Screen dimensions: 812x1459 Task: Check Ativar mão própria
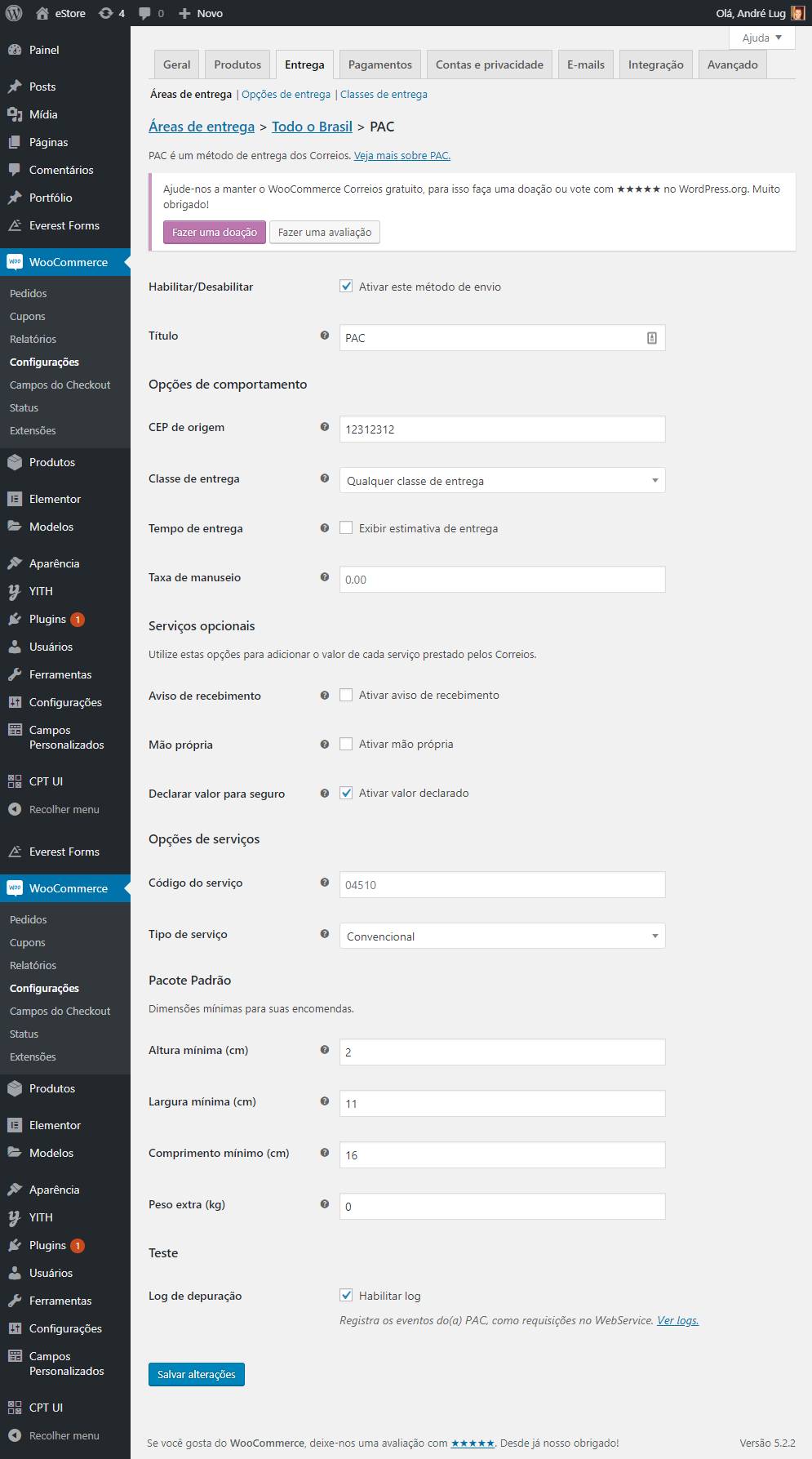click(346, 744)
